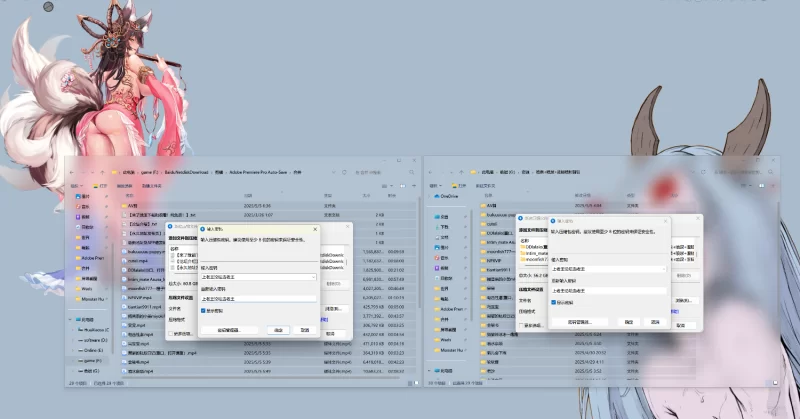Click 打开 in left Explorer toolbar
Image resolution: width=800 pixels, height=419 pixels.
pos(100,186)
